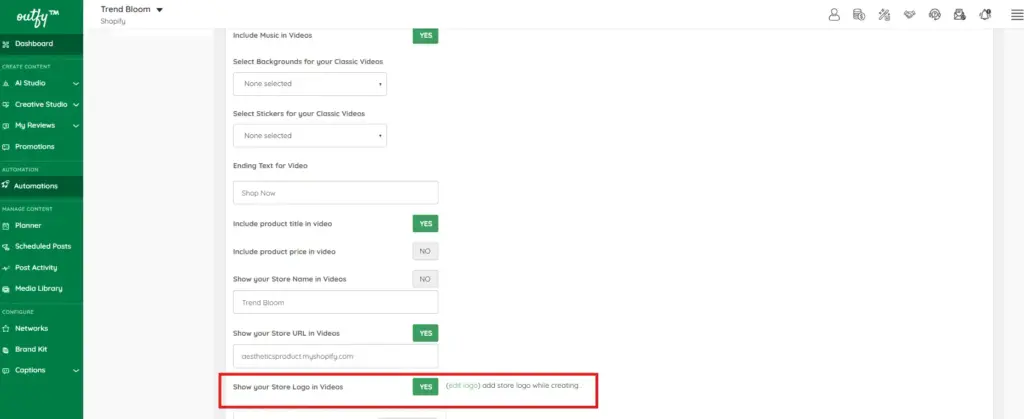
Task: Click the Scheduled Posts sidebar icon
Action: [6, 247]
